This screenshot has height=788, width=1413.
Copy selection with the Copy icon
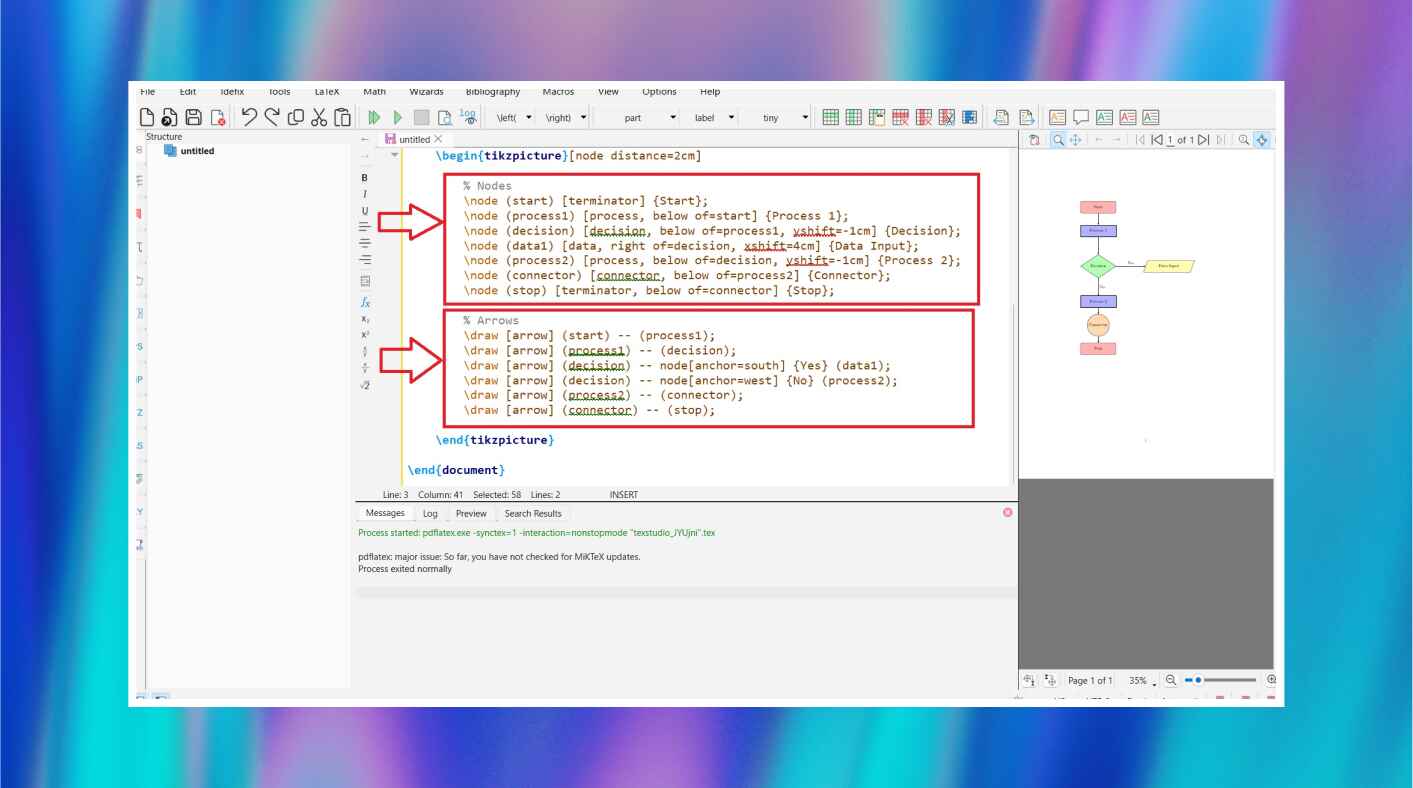point(296,117)
